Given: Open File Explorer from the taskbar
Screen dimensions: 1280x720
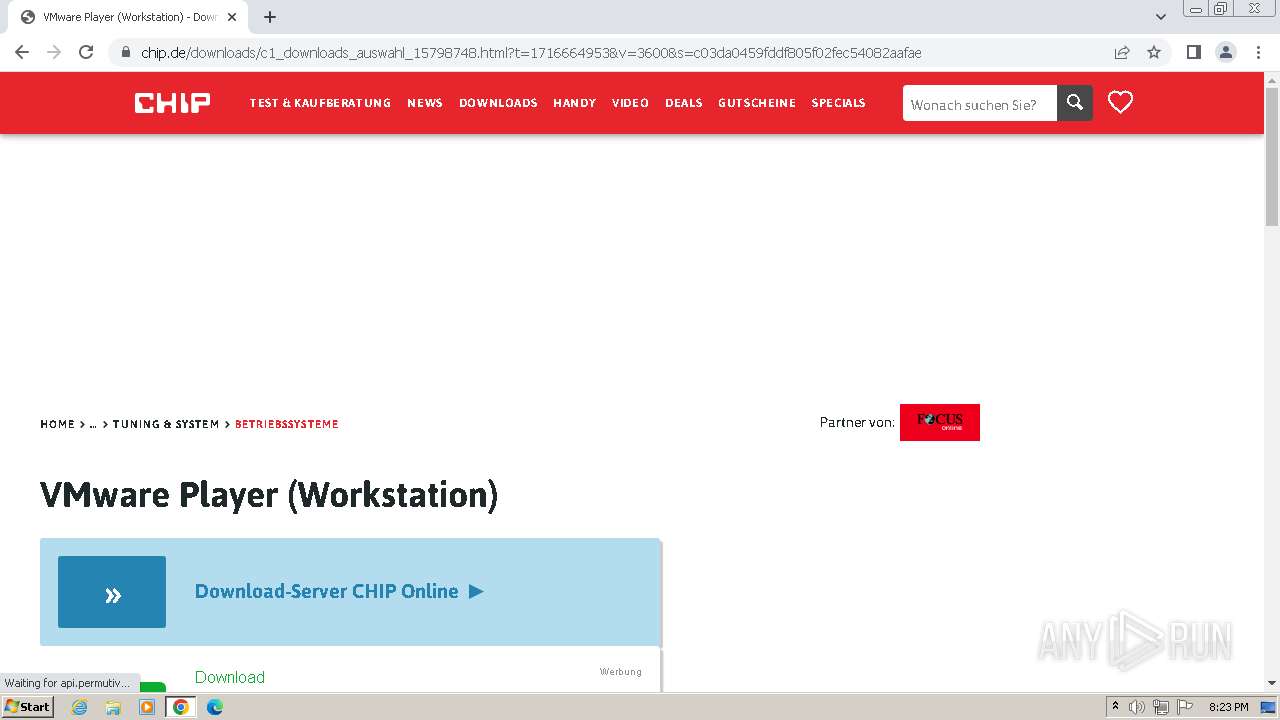Looking at the screenshot, I should pyautogui.click(x=113, y=707).
